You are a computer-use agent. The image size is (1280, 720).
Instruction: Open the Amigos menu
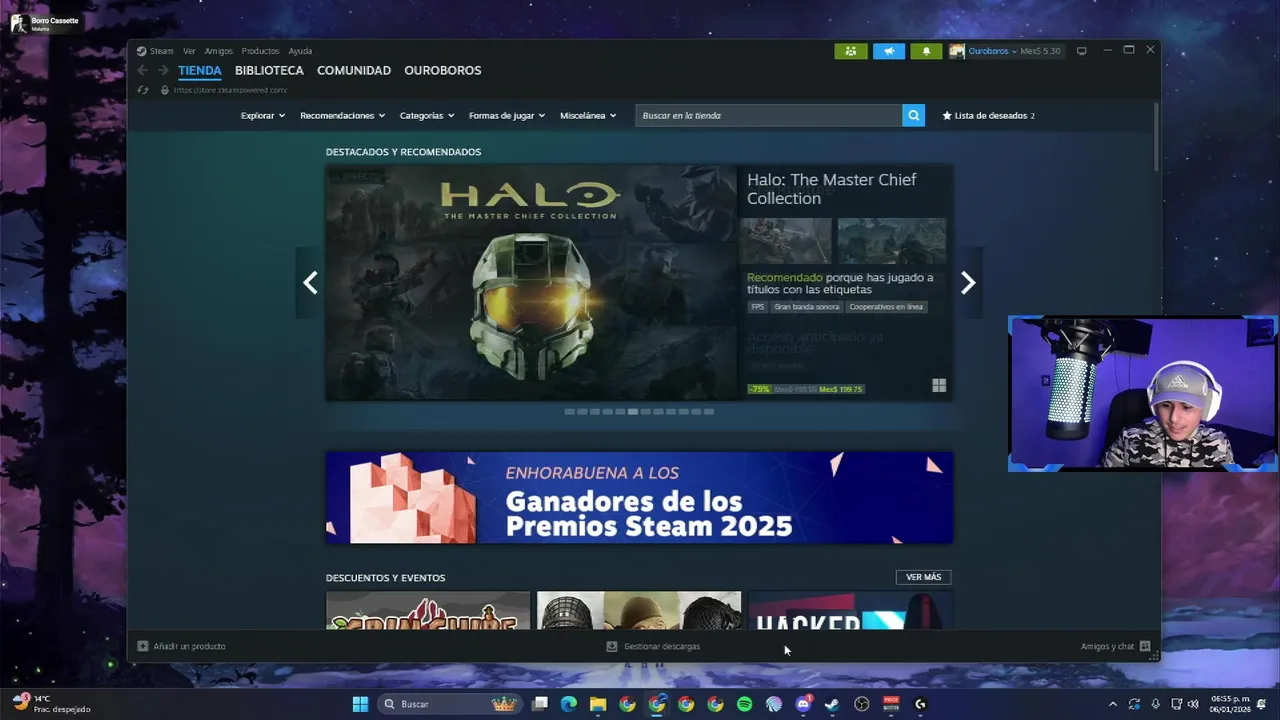218,51
